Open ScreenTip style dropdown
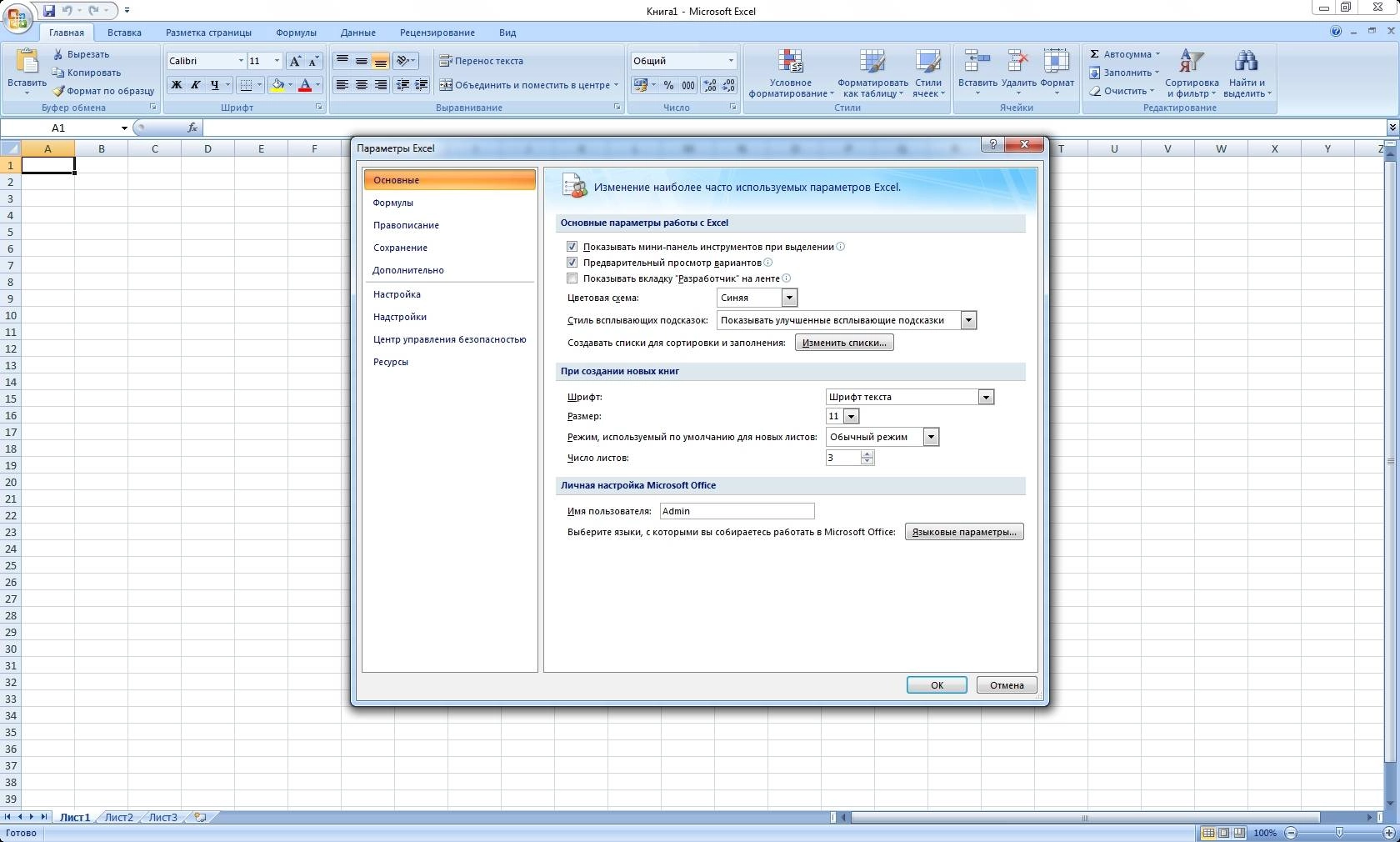The width and height of the screenshot is (1400, 842). point(968,320)
